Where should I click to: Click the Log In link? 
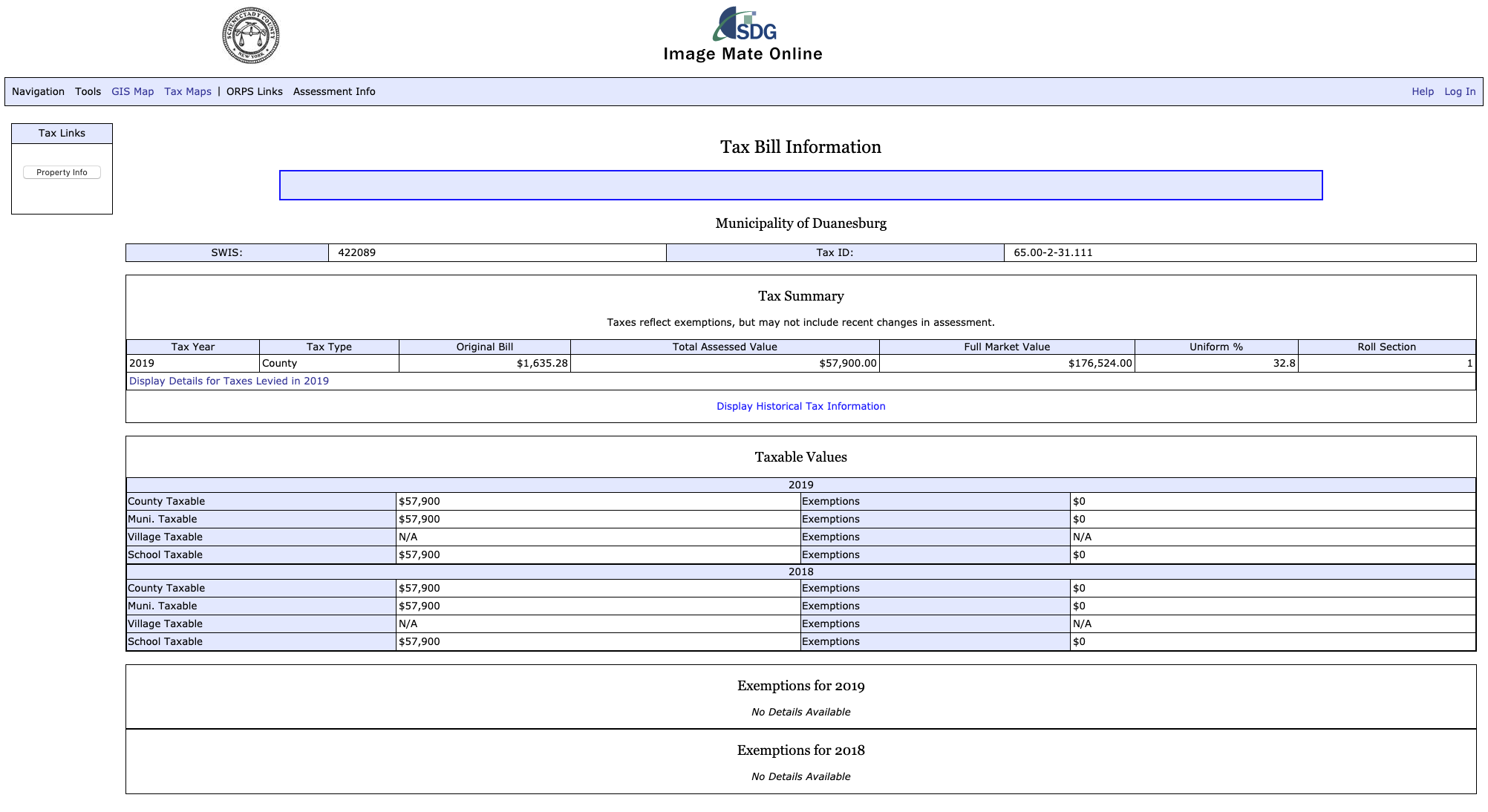point(1459,91)
